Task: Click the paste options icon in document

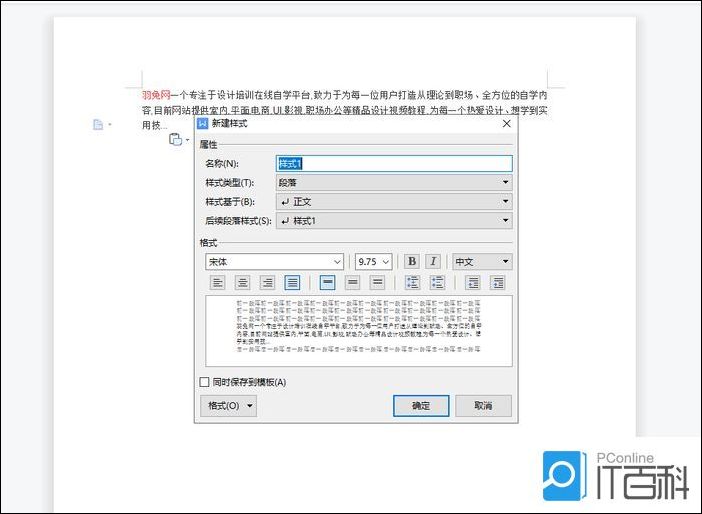Action: [175, 140]
